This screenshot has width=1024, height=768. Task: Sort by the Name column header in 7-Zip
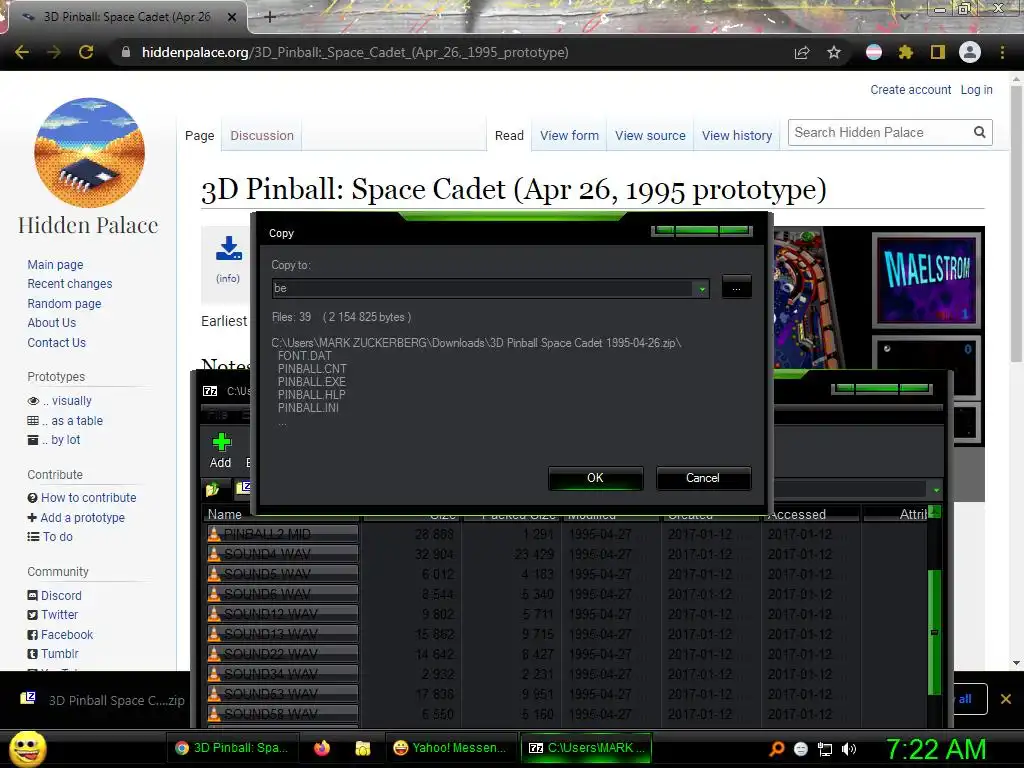tap(281, 515)
